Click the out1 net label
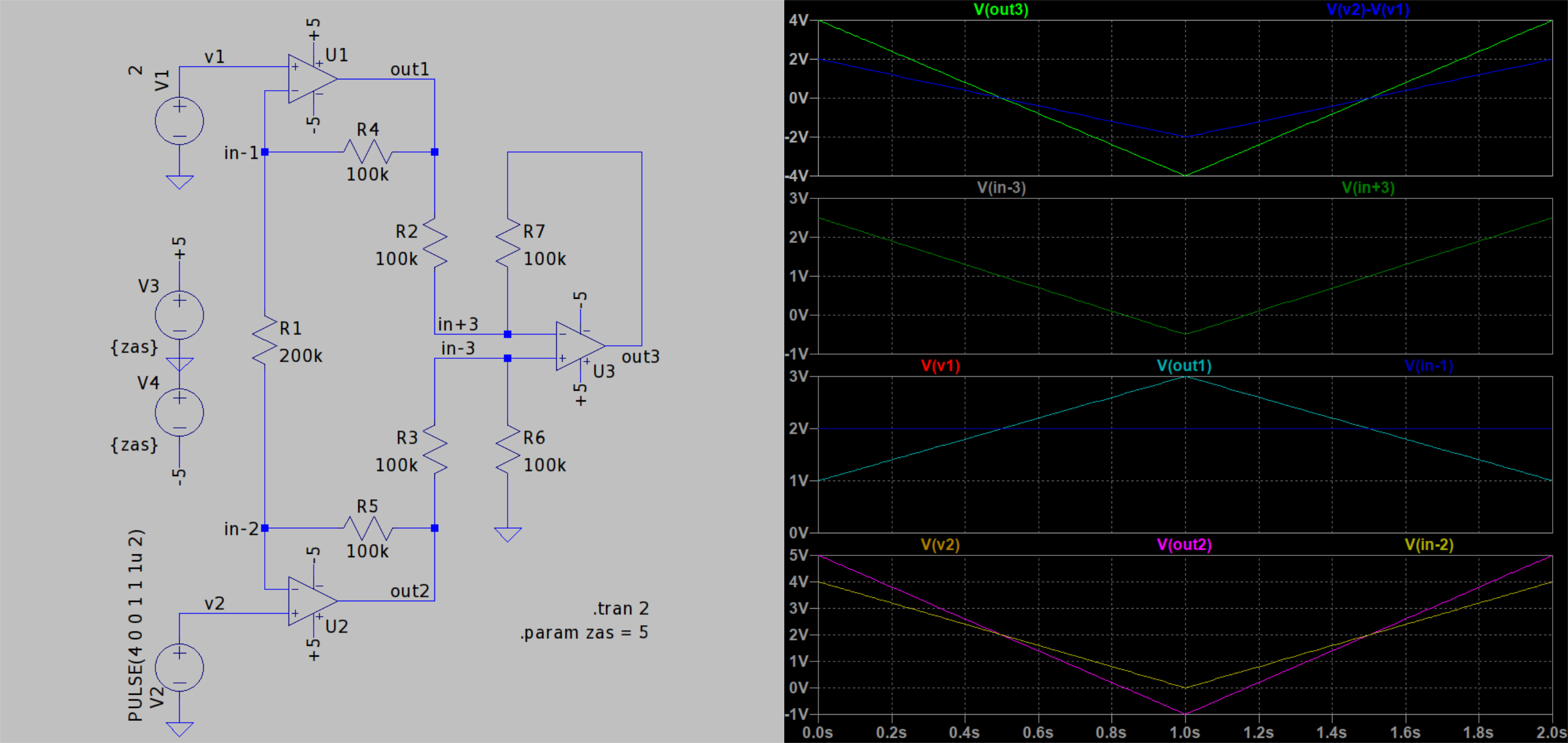The image size is (1568, 743). pos(409,69)
